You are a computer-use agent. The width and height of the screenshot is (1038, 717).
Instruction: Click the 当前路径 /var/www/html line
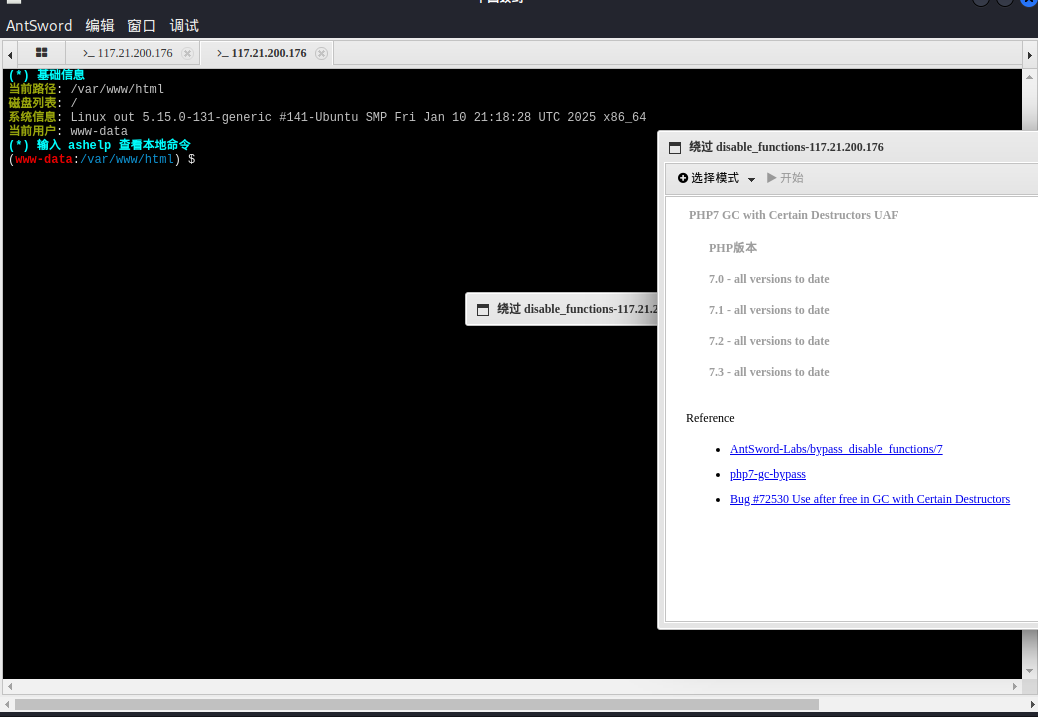[86, 89]
